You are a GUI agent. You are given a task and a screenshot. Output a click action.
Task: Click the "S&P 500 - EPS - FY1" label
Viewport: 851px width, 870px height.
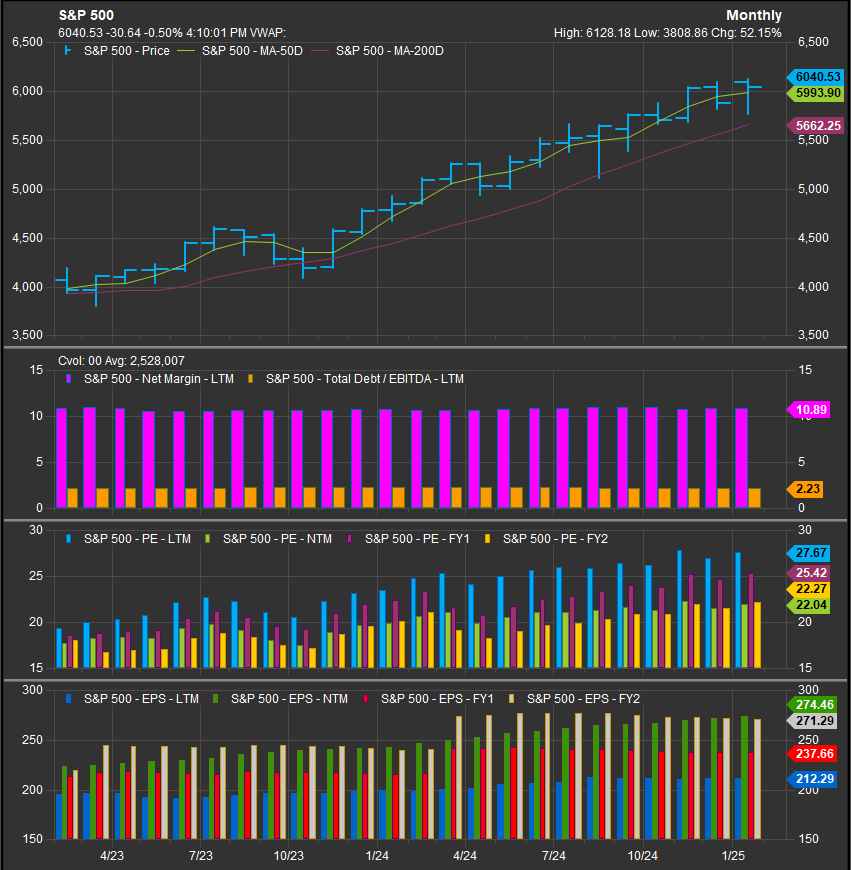(x=437, y=699)
